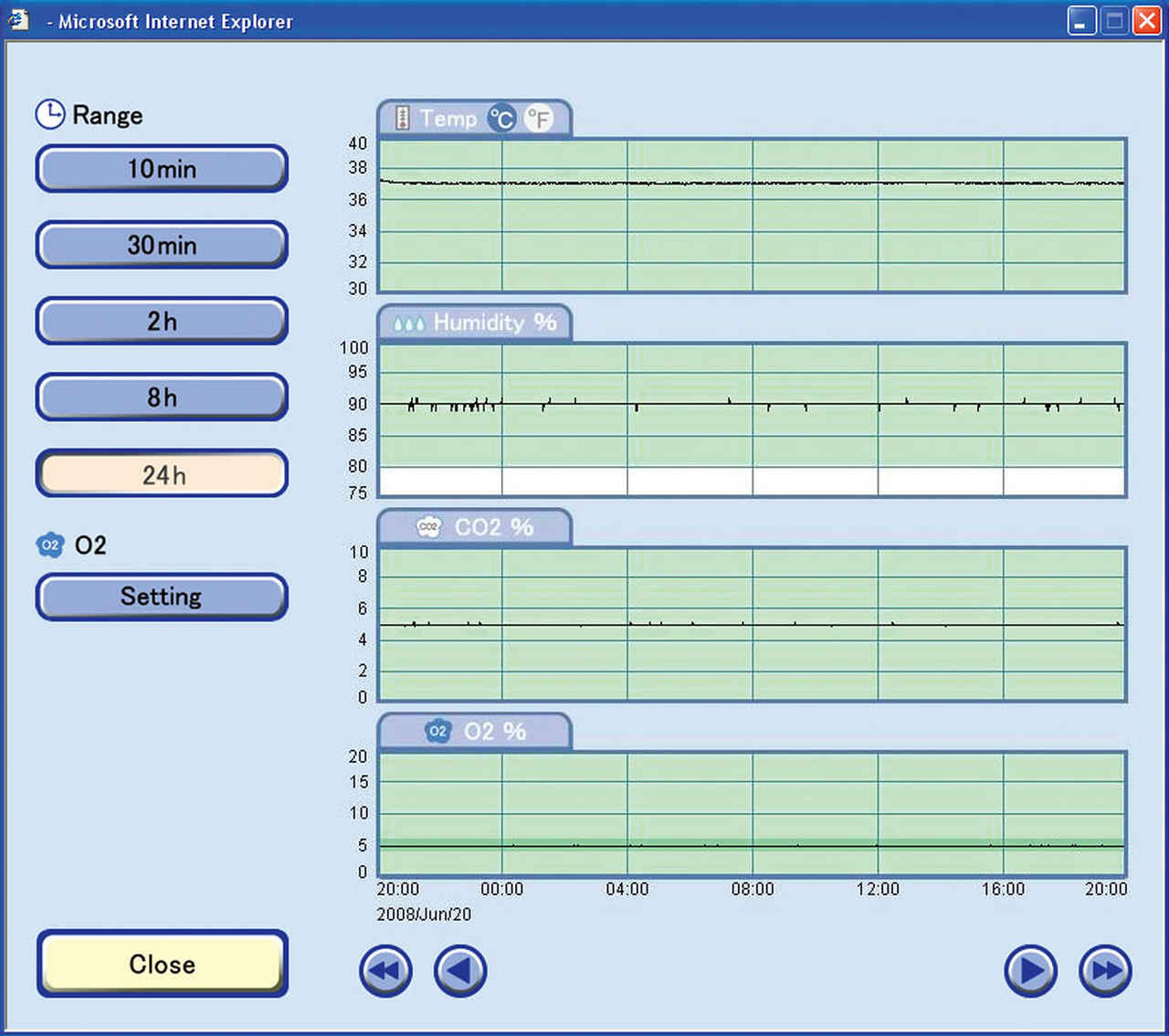Switch temperature unit to °C
Image resolution: width=1169 pixels, height=1036 pixels.
click(501, 118)
